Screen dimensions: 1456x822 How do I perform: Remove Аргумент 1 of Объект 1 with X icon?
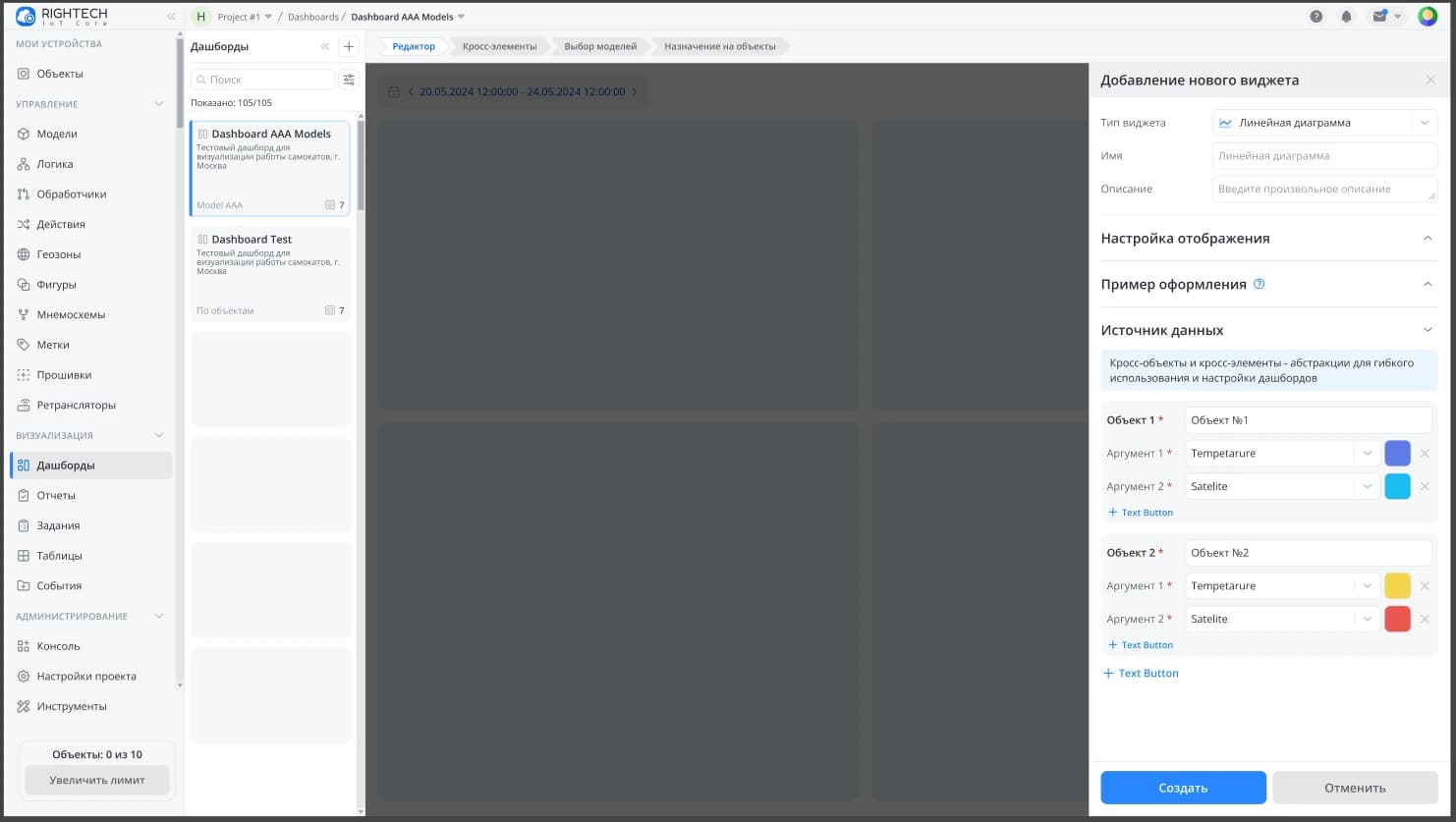pyautogui.click(x=1425, y=454)
